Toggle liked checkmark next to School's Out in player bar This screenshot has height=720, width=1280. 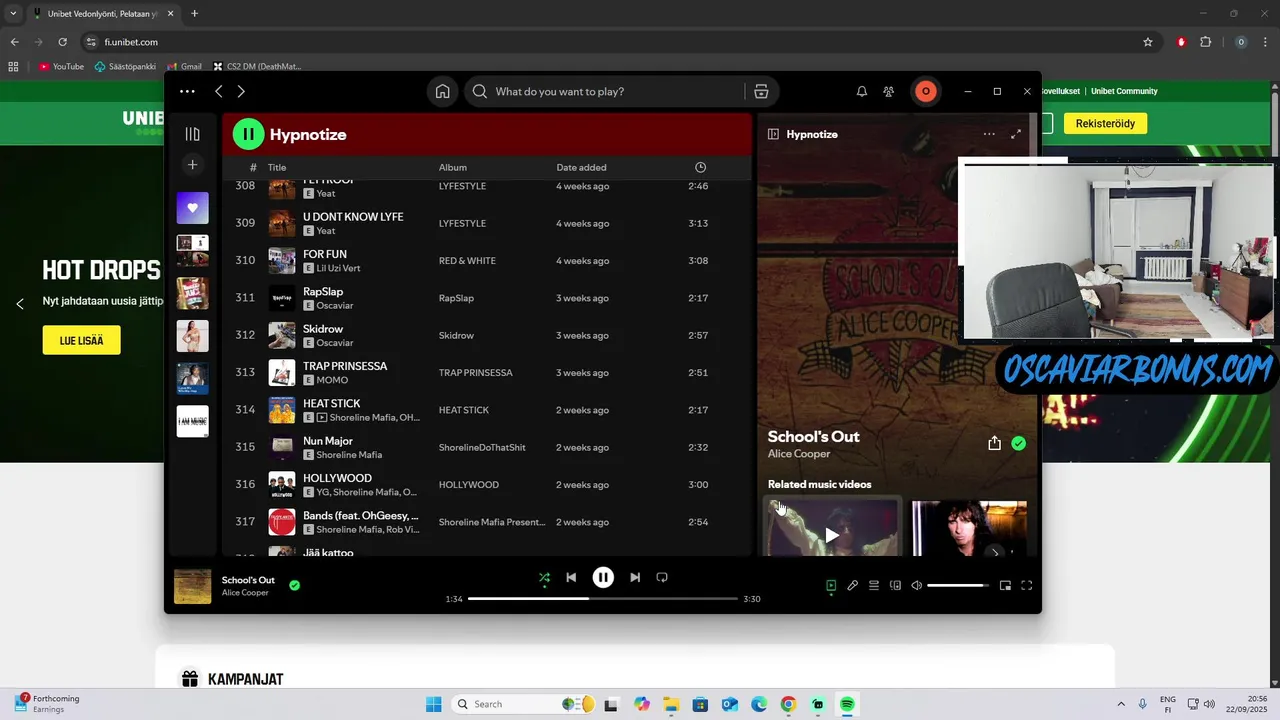click(294, 585)
